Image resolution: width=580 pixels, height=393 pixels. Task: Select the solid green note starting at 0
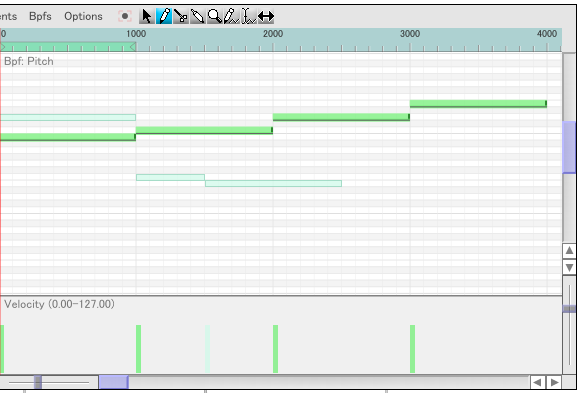(x=68, y=137)
